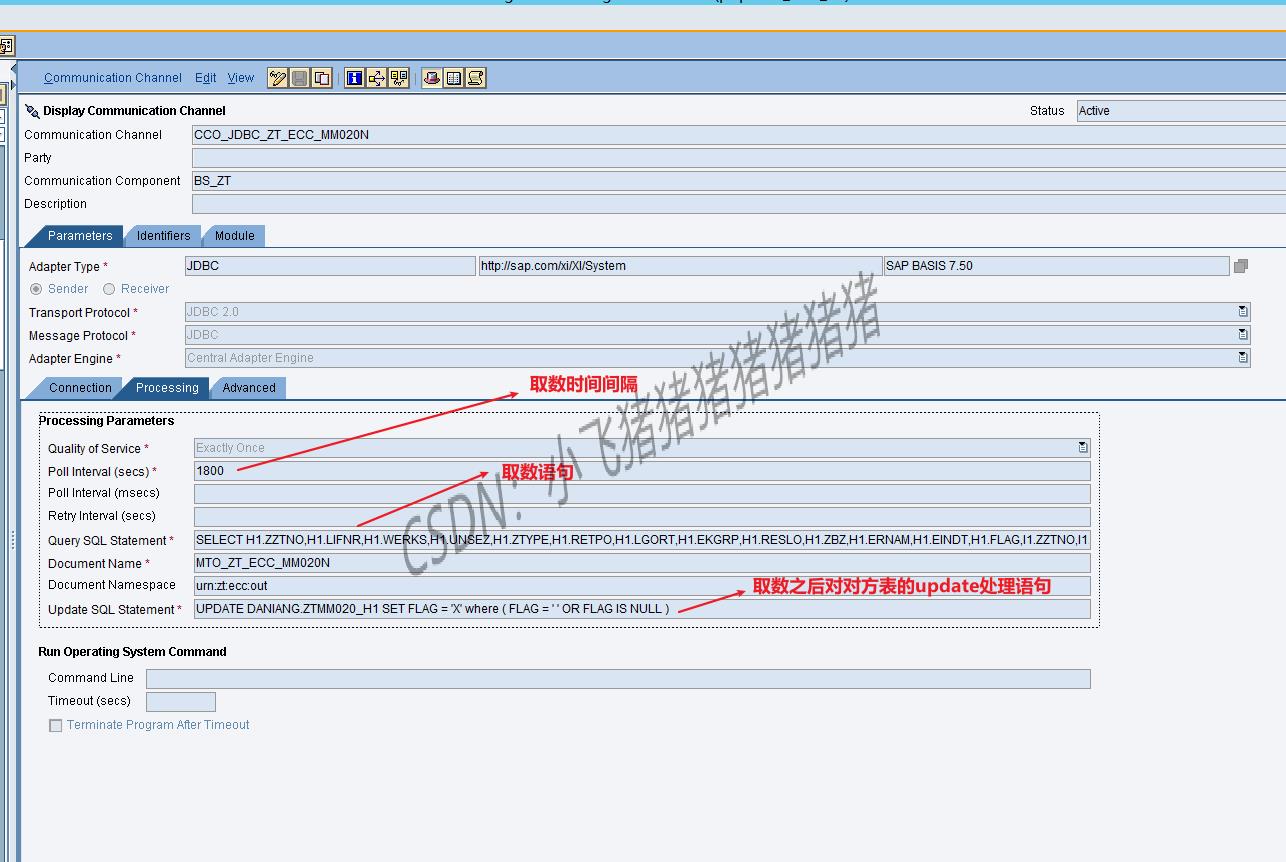
Task: Click the Command Line field
Action: (618, 679)
